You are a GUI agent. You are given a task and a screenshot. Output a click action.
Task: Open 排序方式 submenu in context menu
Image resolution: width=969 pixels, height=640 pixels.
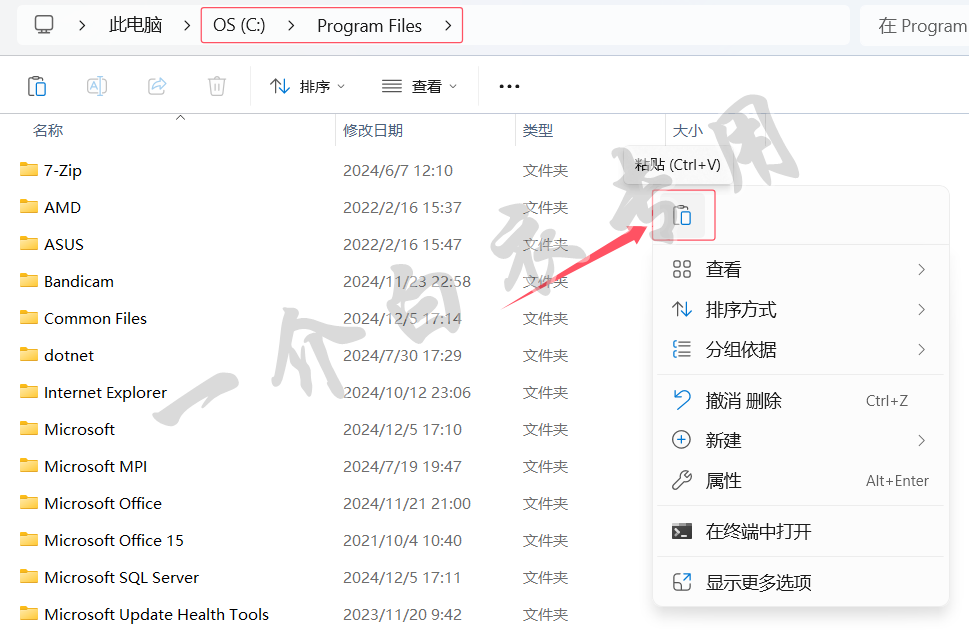click(x=800, y=309)
